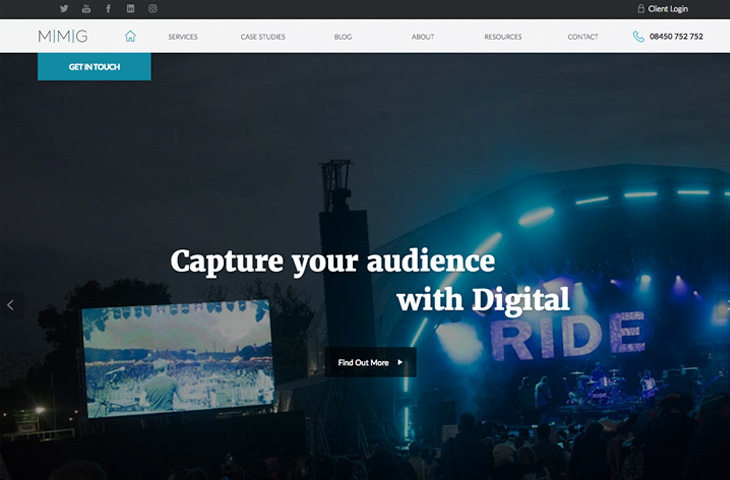Click the phone handset icon
This screenshot has height=480, width=730.
point(638,36)
